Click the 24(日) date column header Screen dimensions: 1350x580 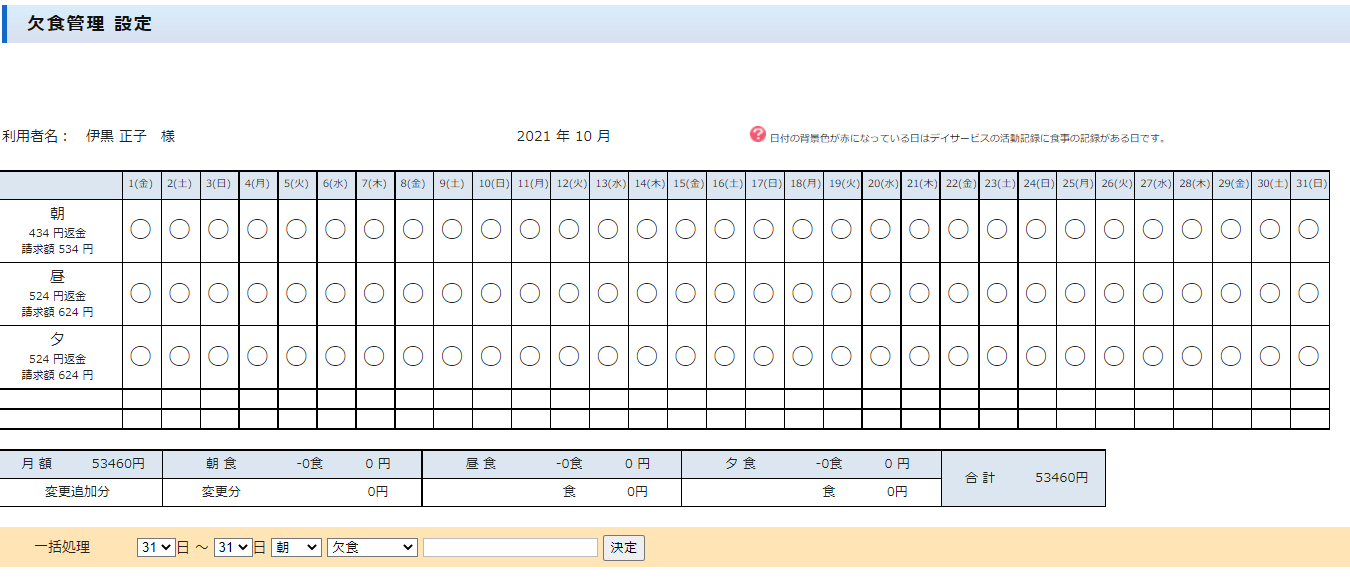click(x=1036, y=184)
